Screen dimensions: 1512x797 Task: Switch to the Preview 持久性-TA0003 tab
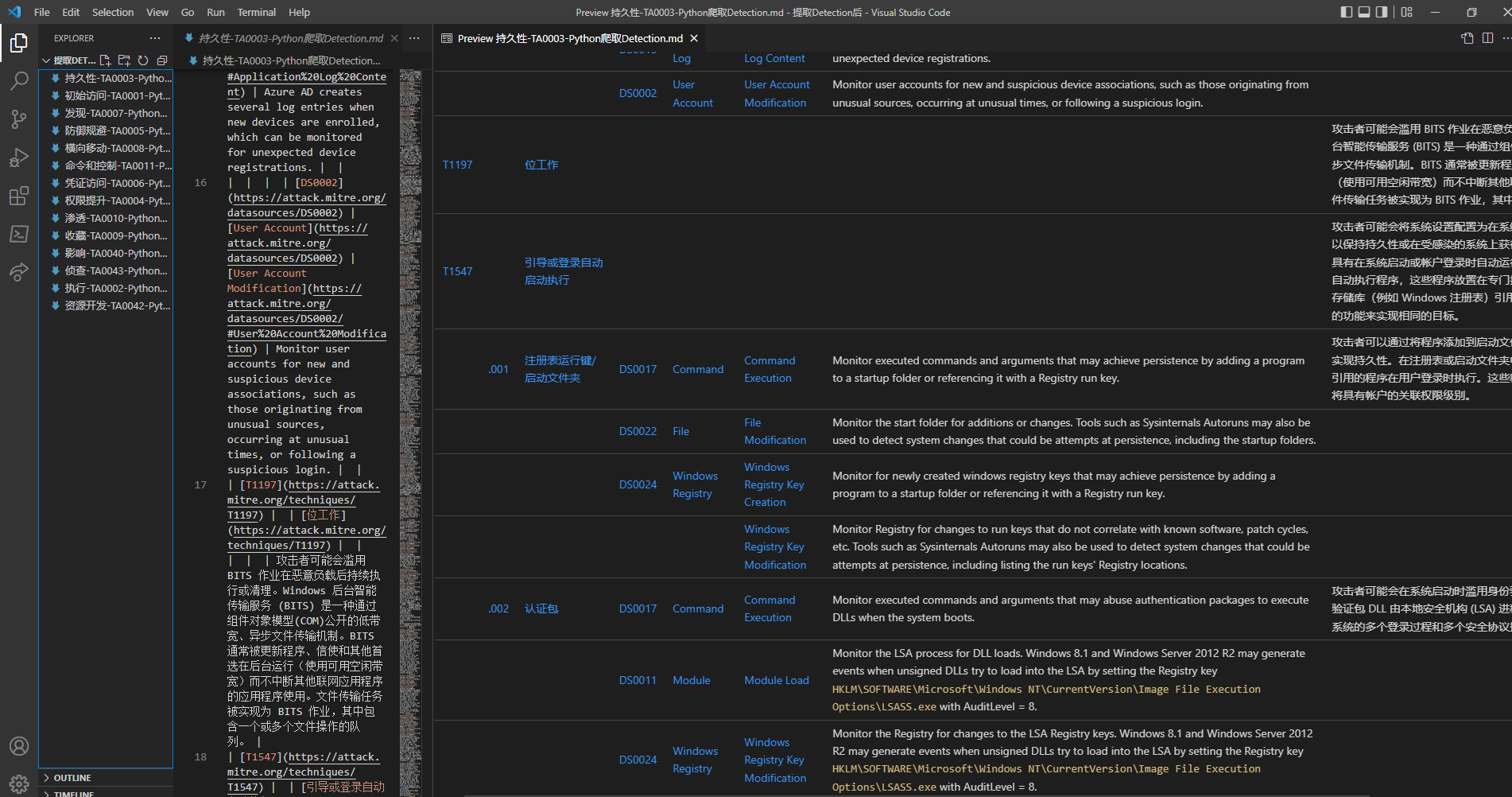click(570, 38)
